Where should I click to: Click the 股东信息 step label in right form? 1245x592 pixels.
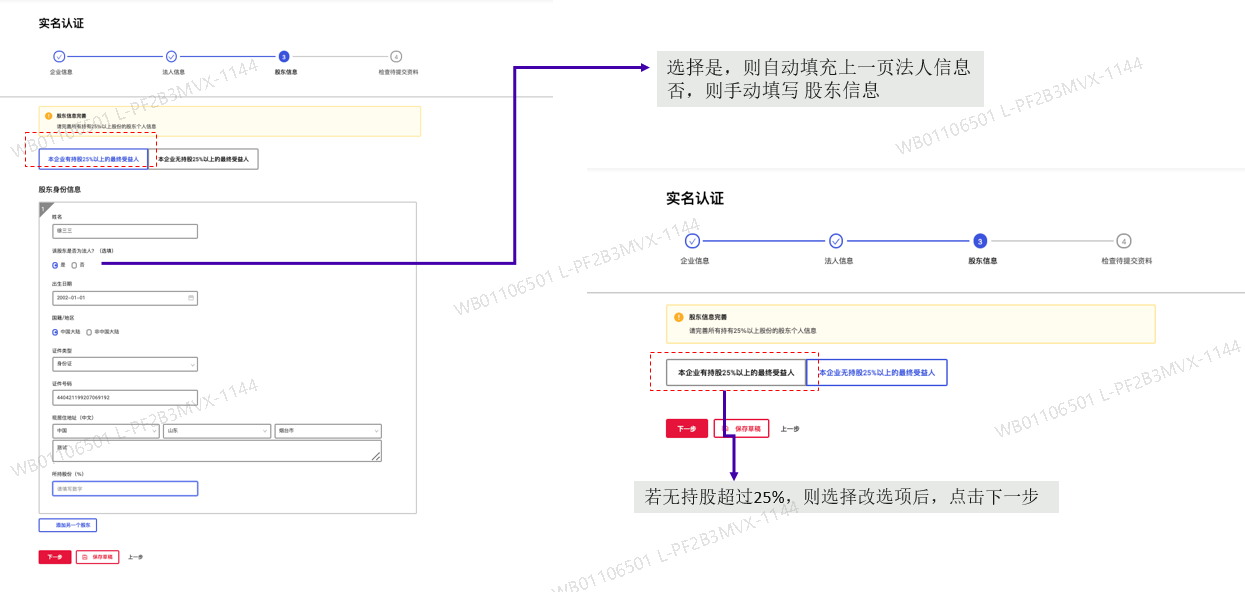[x=982, y=261]
